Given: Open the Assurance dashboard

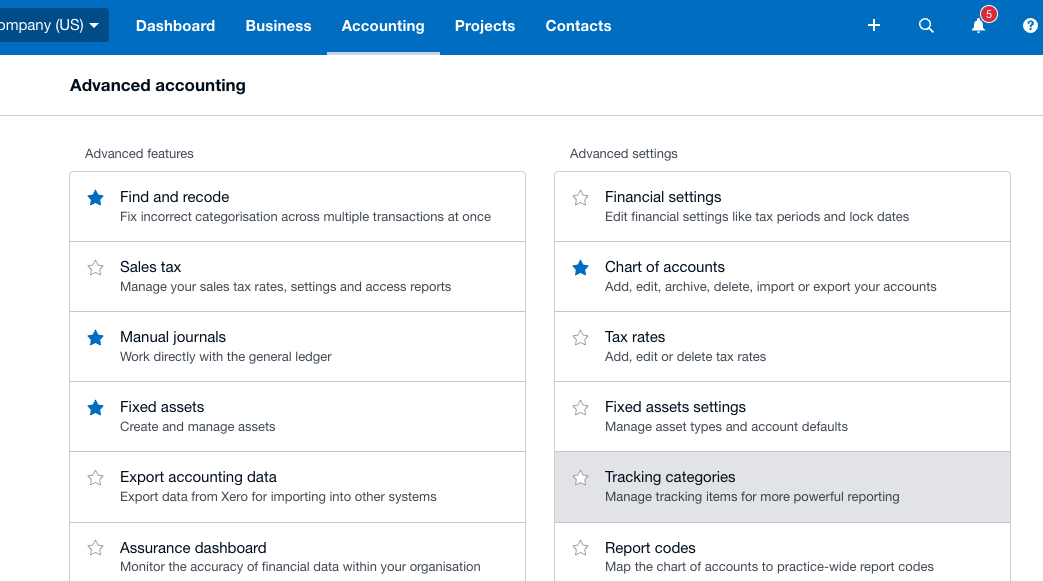Looking at the screenshot, I should point(193,548).
